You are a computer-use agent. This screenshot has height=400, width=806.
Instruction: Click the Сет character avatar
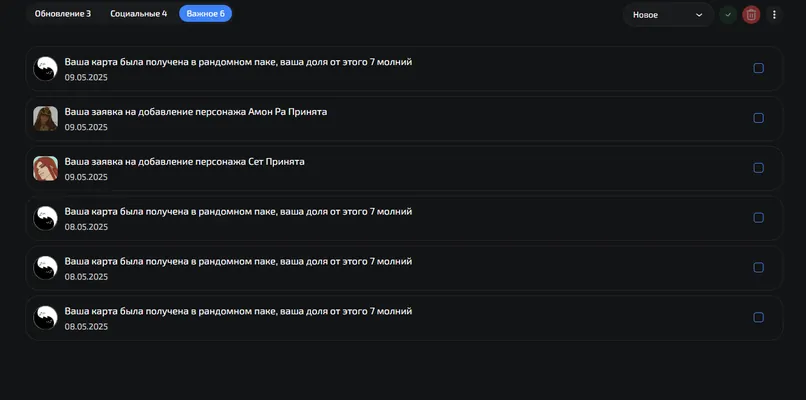click(x=45, y=168)
